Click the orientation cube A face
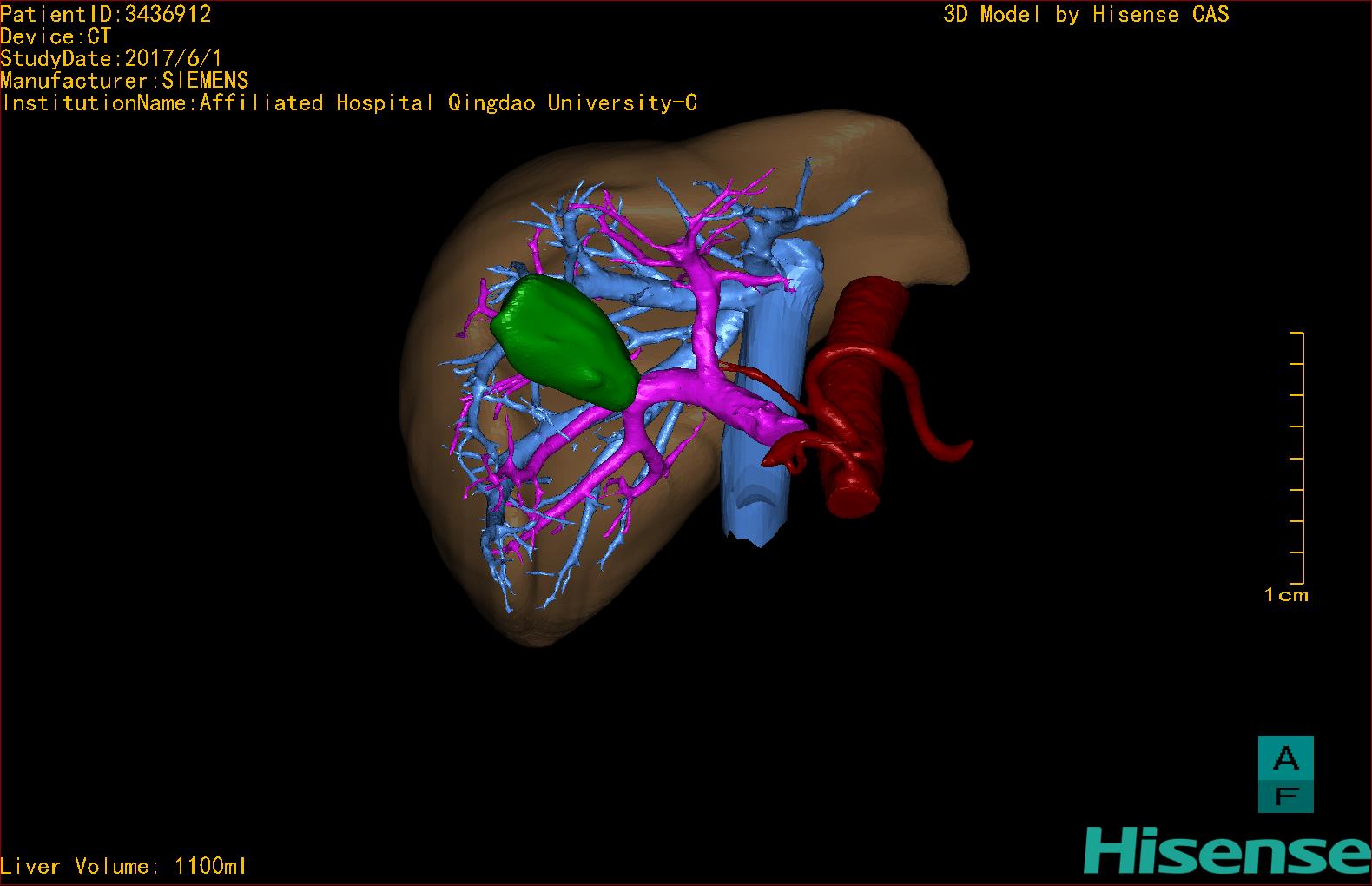 [1285, 758]
